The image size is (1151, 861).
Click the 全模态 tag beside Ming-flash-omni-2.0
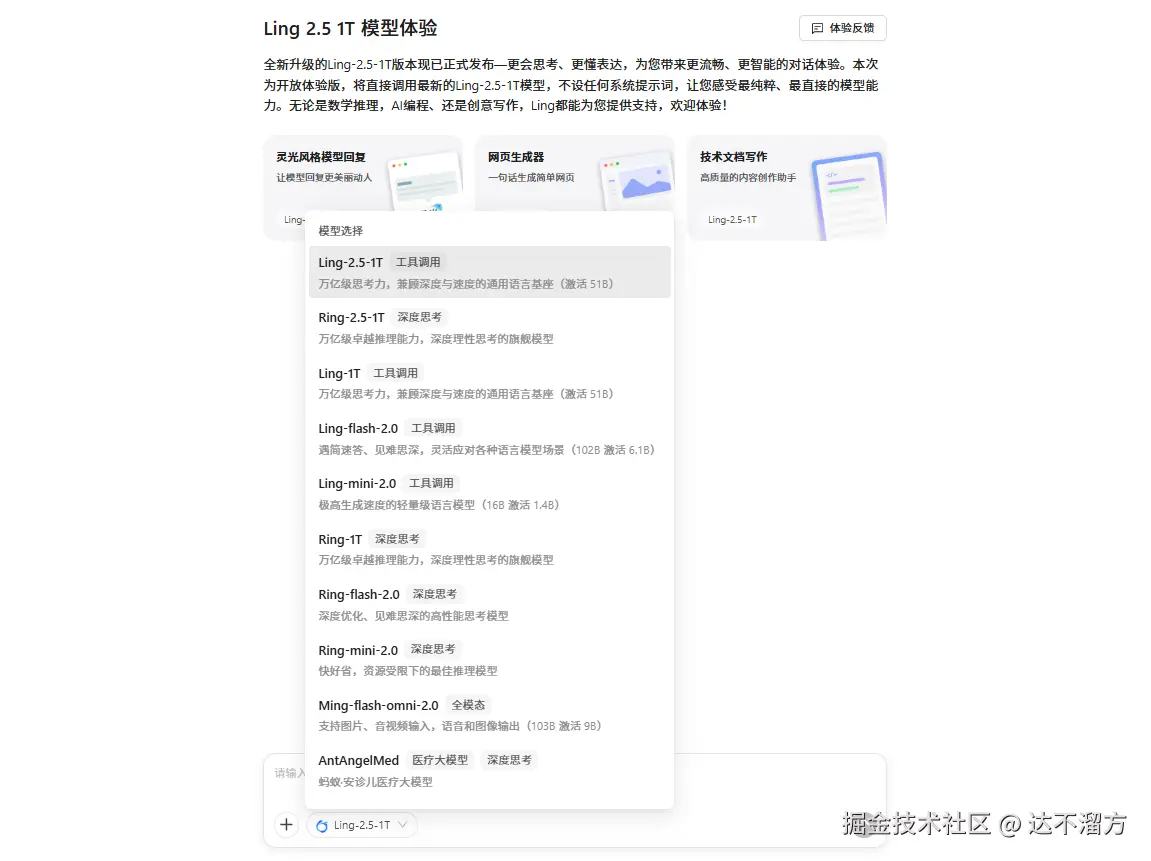coord(468,705)
